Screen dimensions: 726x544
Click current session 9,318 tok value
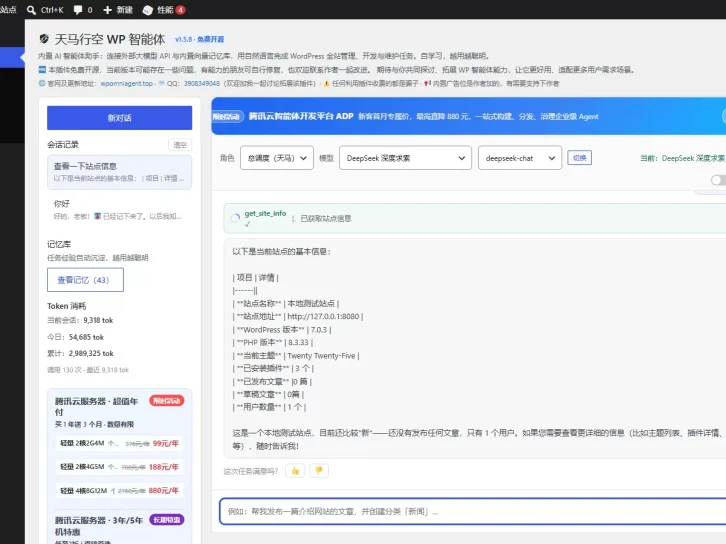coord(98,320)
